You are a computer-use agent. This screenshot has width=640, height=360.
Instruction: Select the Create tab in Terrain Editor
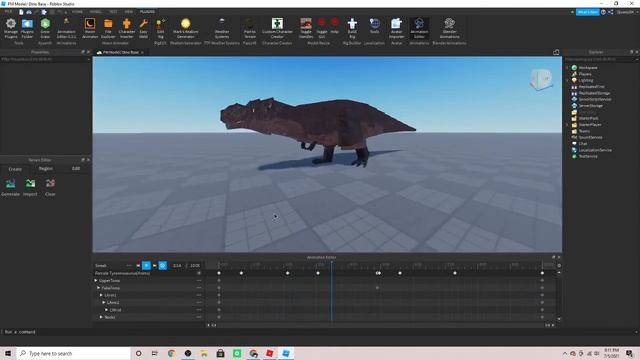(15, 169)
